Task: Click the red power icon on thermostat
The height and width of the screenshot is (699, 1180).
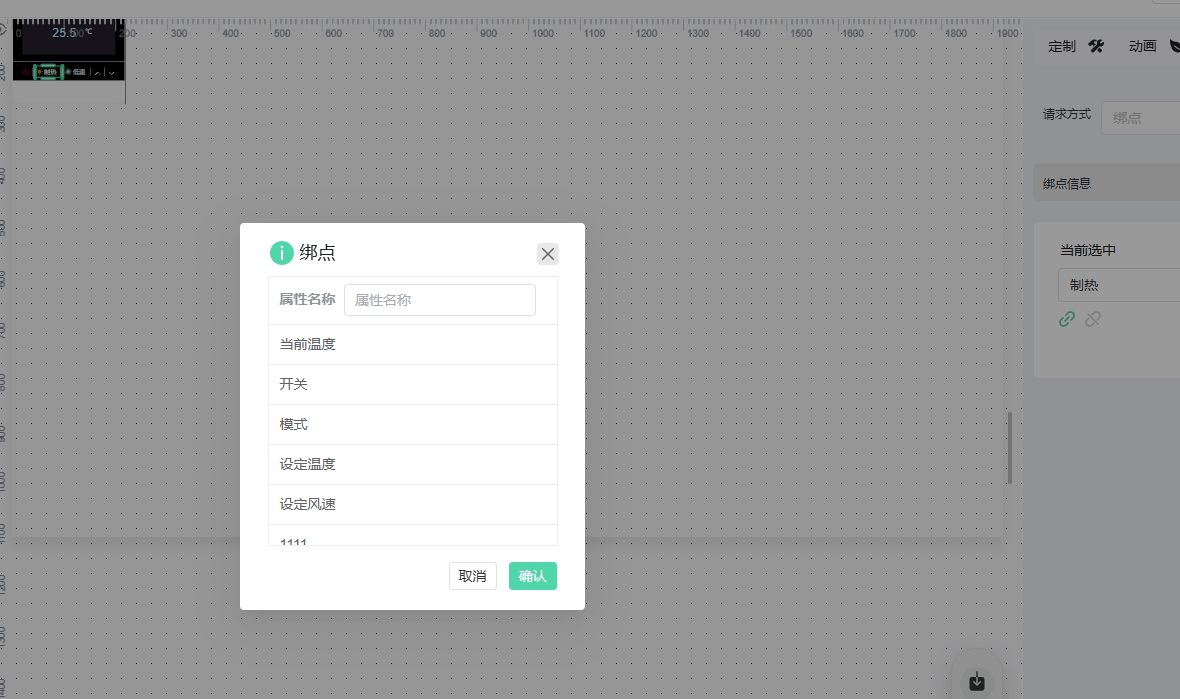Action: [25, 72]
